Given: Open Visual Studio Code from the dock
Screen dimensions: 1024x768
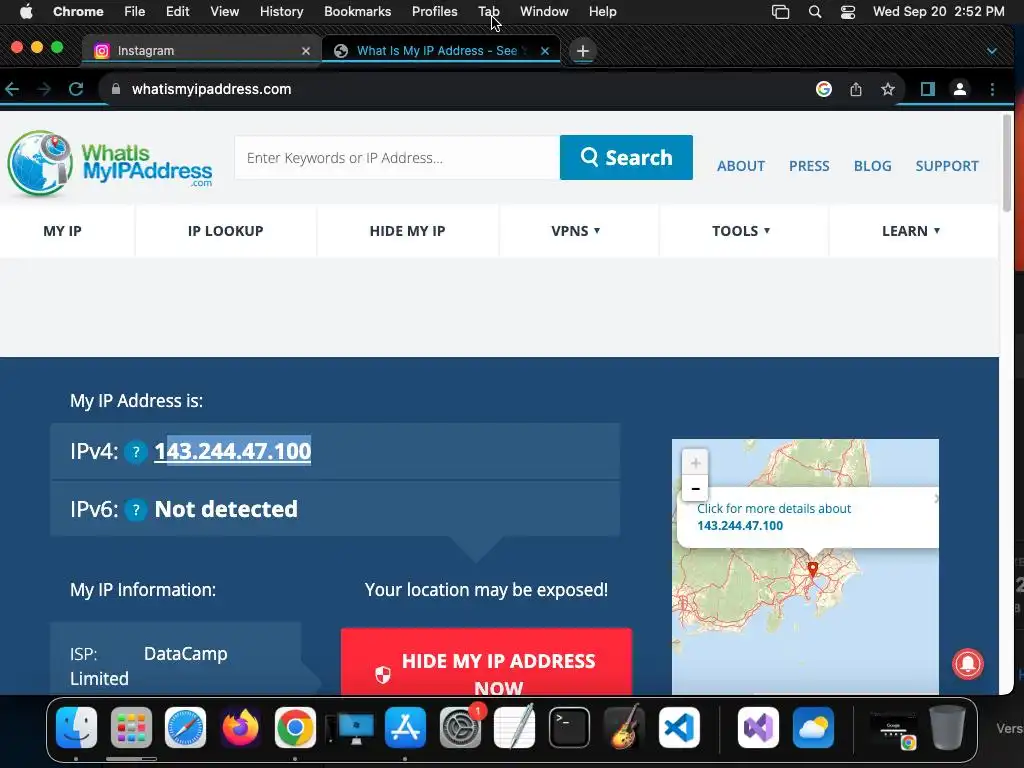Looking at the screenshot, I should [679, 728].
